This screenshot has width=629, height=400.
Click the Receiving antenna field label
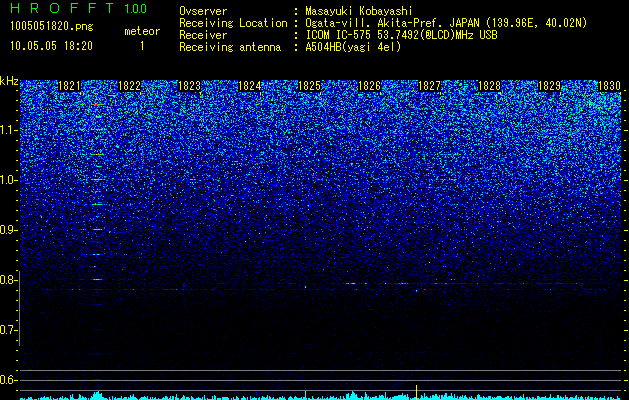tap(230, 47)
